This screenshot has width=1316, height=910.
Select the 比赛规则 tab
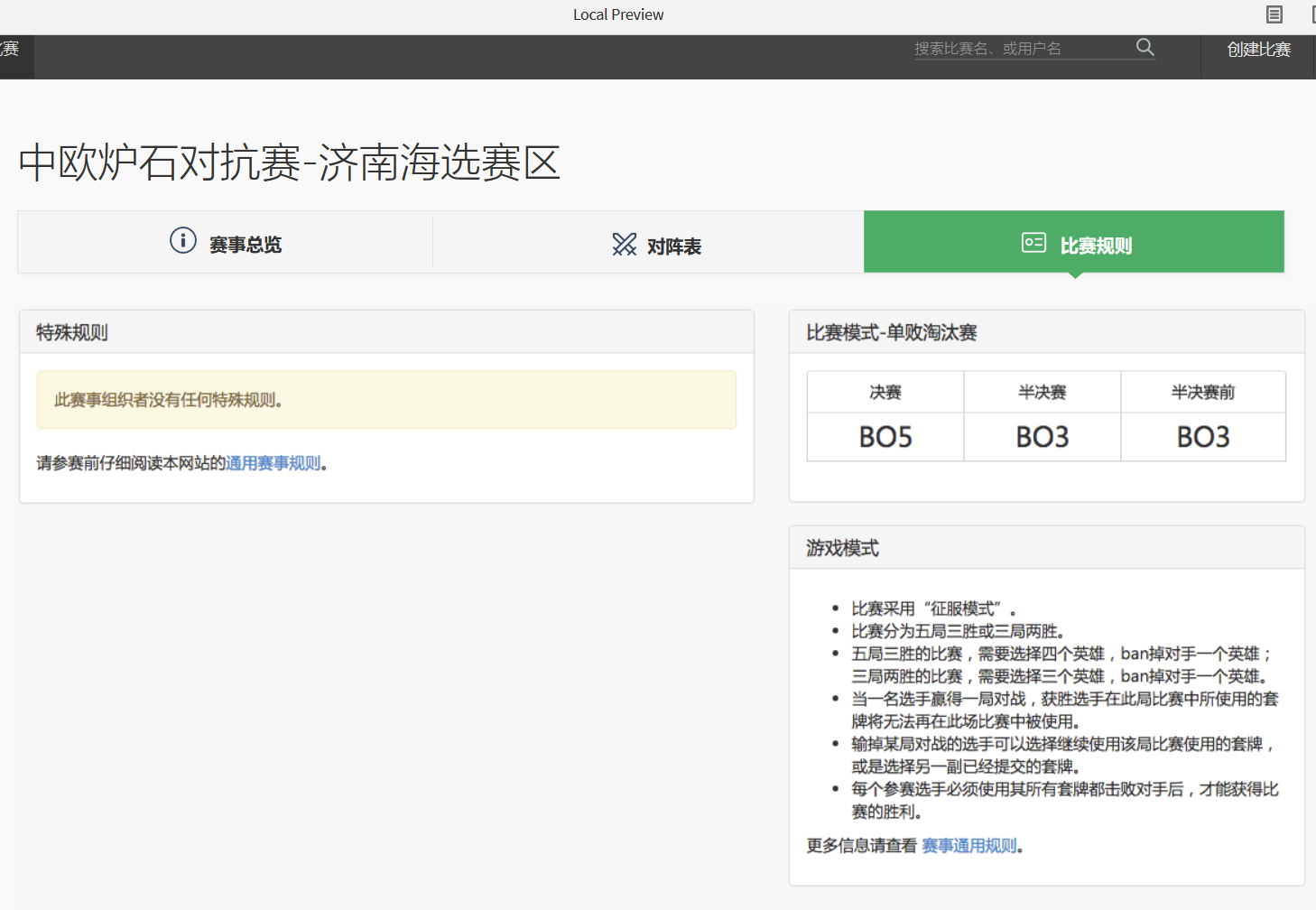point(1074,242)
